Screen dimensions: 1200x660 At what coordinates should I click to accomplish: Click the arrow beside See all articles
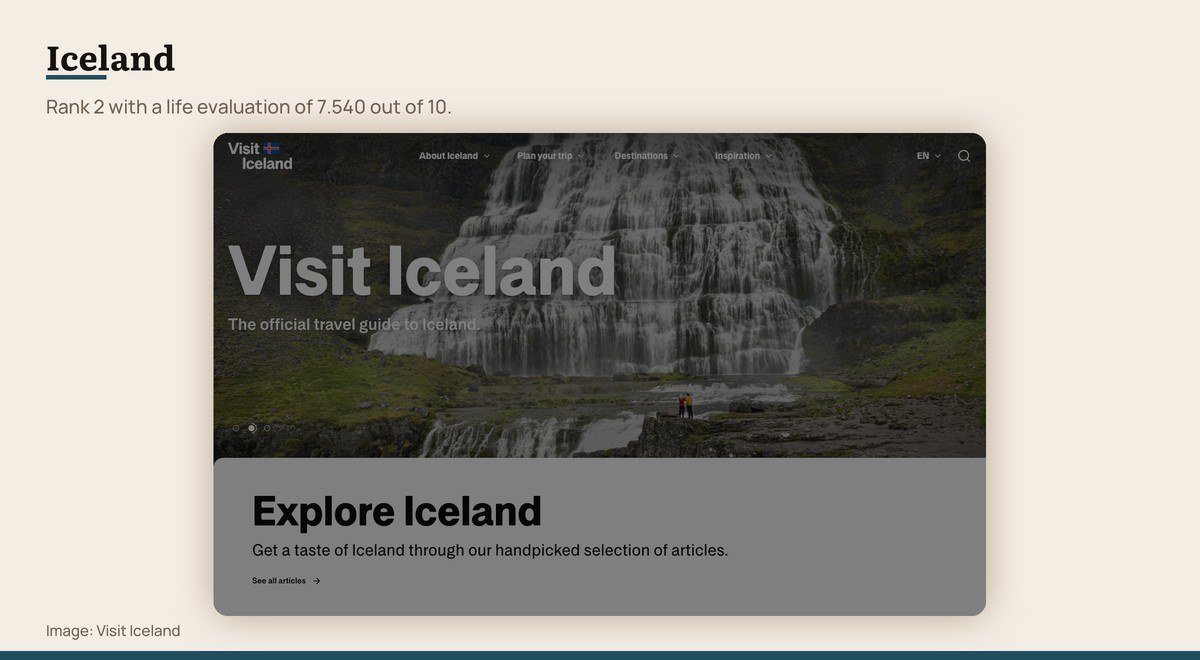point(317,581)
